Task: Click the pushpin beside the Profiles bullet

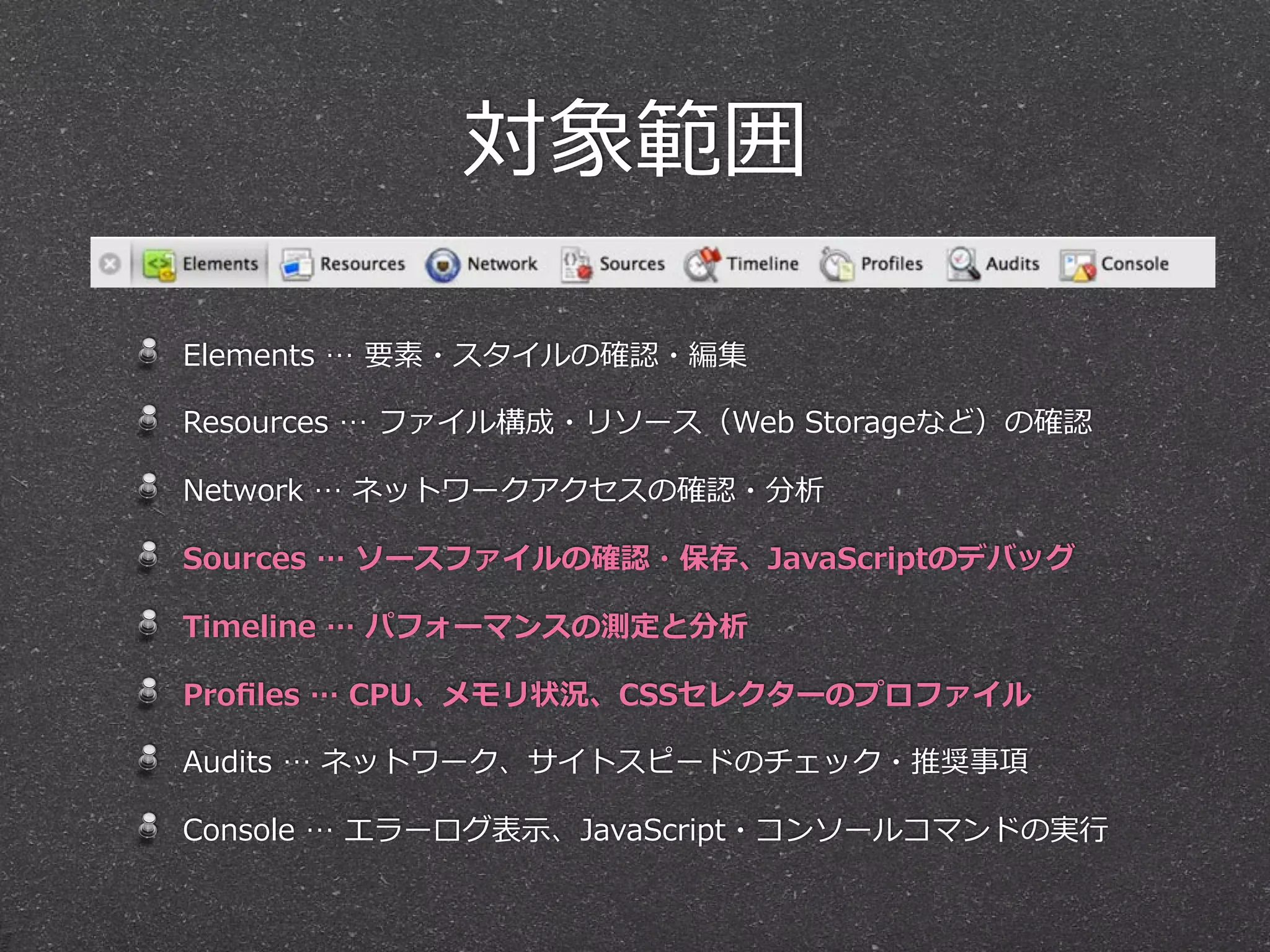Action: [x=148, y=692]
